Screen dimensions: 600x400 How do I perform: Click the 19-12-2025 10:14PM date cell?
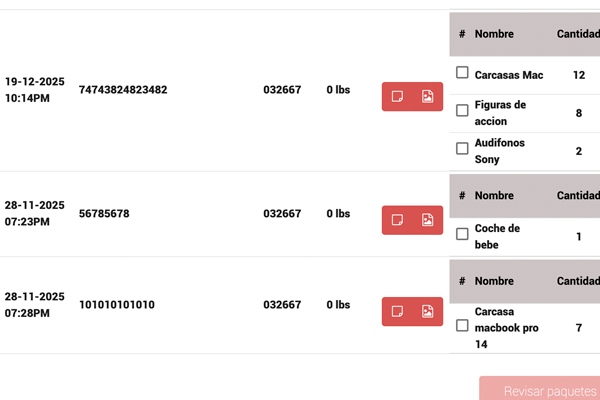pos(34,90)
